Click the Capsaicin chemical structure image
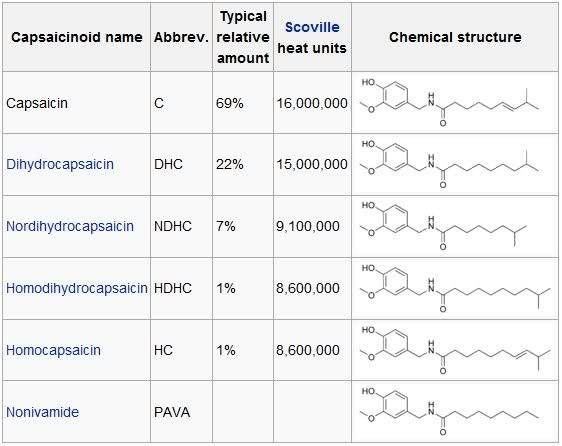 coord(449,103)
